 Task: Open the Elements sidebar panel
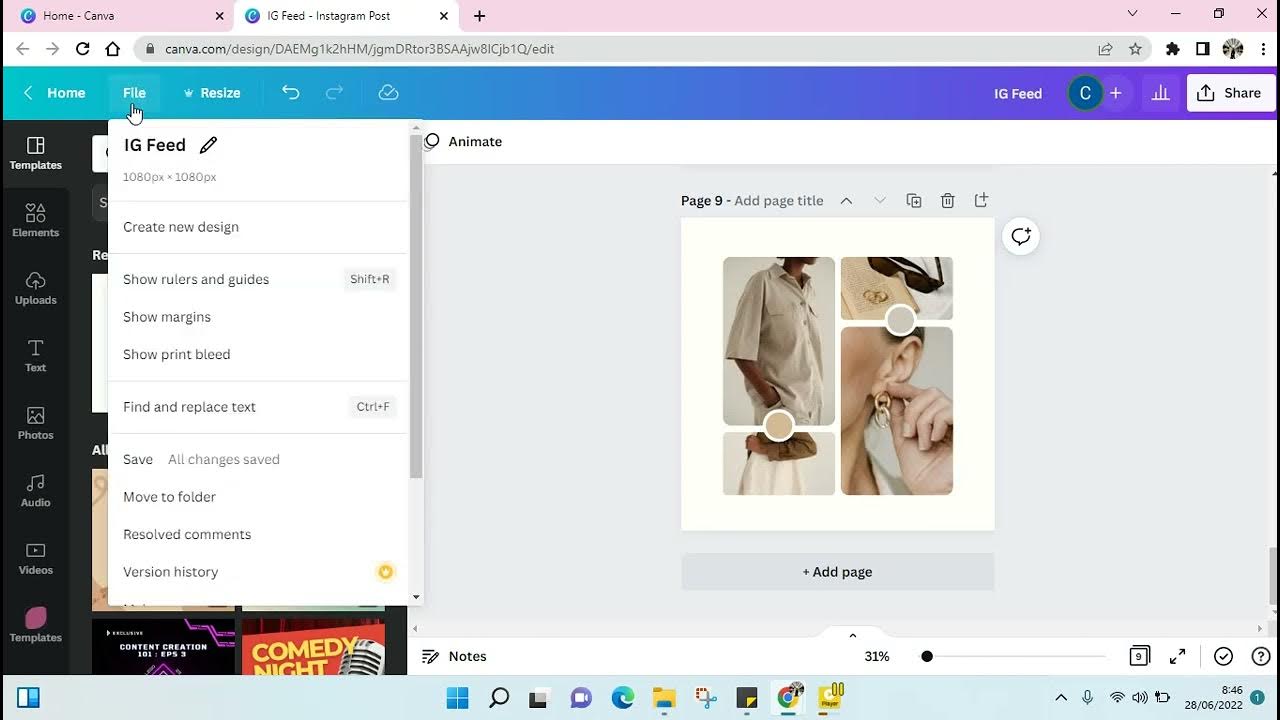pos(35,220)
